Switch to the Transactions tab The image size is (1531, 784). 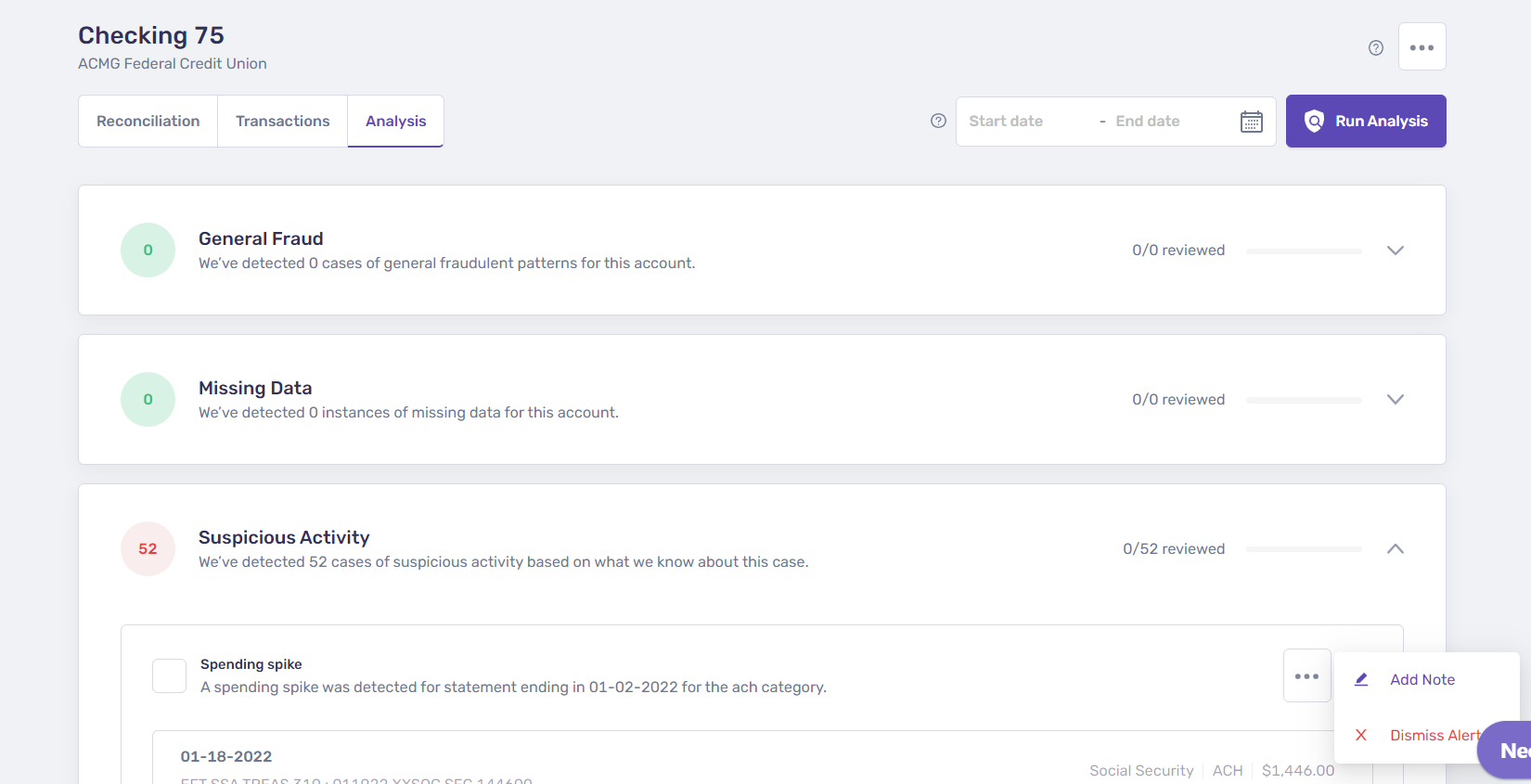pyautogui.click(x=283, y=122)
